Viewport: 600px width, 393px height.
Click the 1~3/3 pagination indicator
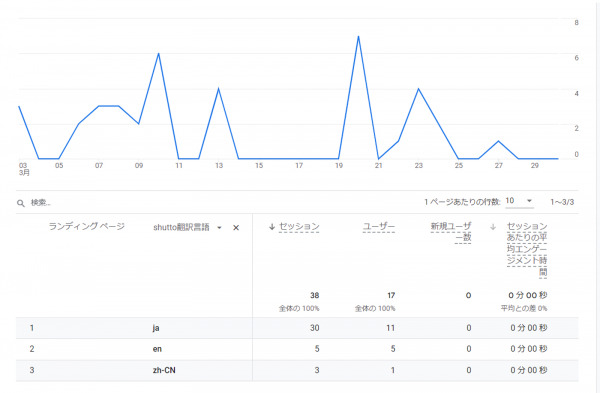pos(562,202)
